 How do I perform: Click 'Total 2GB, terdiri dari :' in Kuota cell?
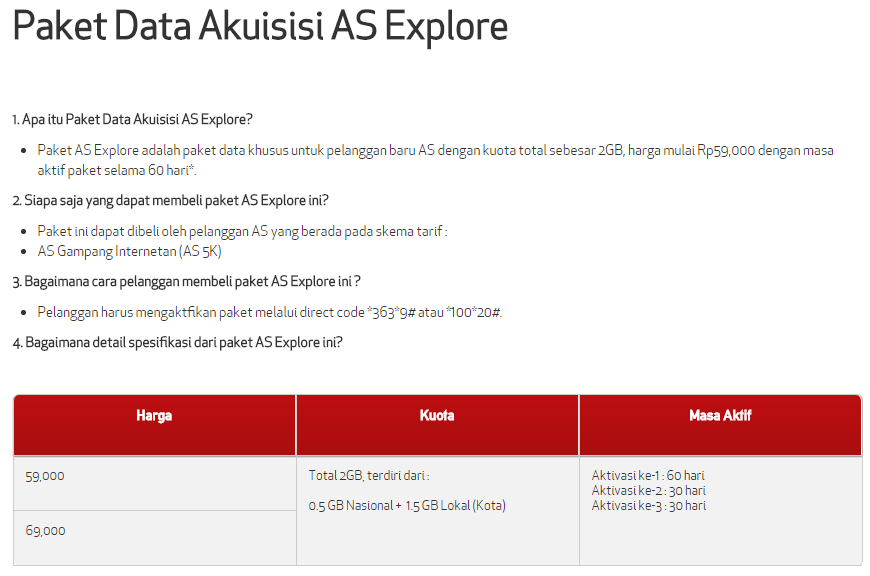click(369, 476)
